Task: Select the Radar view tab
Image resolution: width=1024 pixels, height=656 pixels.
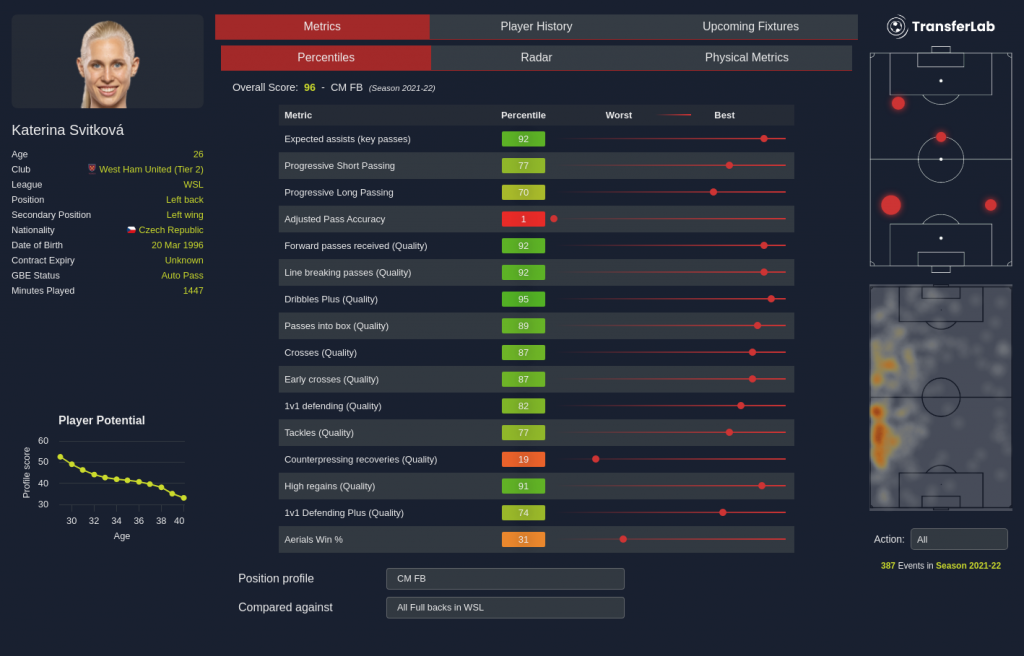Action: click(x=536, y=58)
